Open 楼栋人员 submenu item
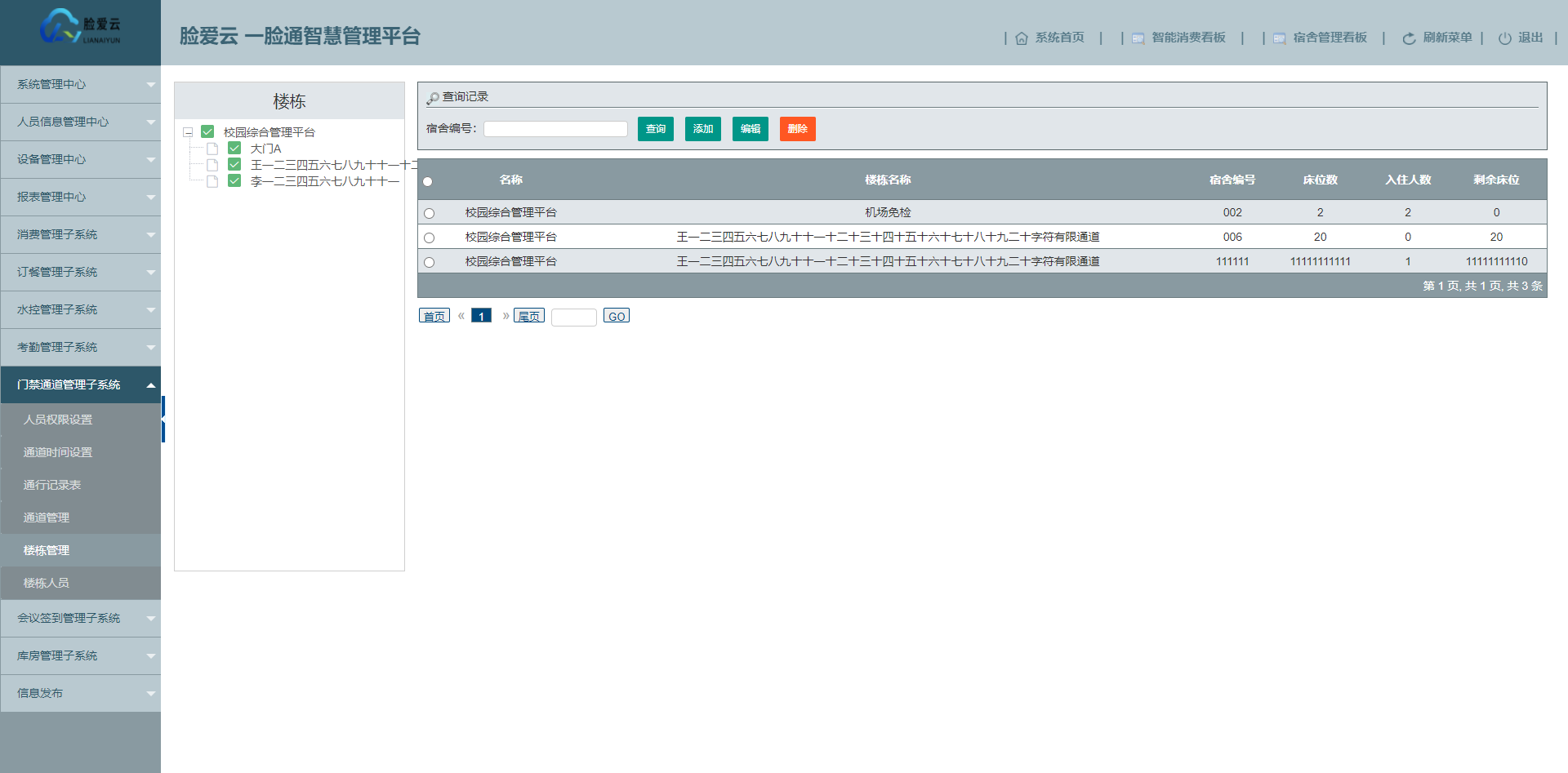This screenshot has height=773, width=1568. coord(80,583)
